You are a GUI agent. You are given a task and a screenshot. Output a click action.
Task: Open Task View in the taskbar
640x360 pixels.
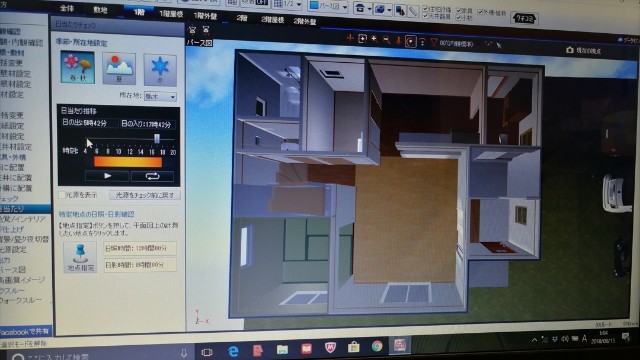[x=207, y=352]
